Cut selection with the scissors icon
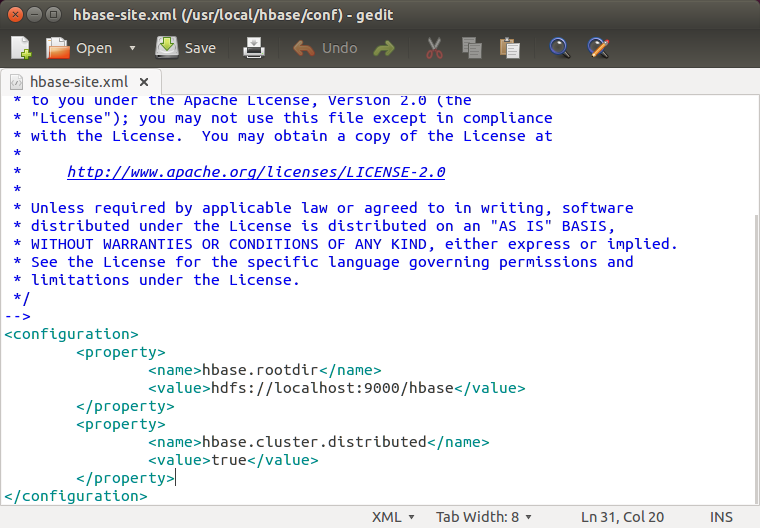Screen dimensions: 760x528 tap(434, 48)
